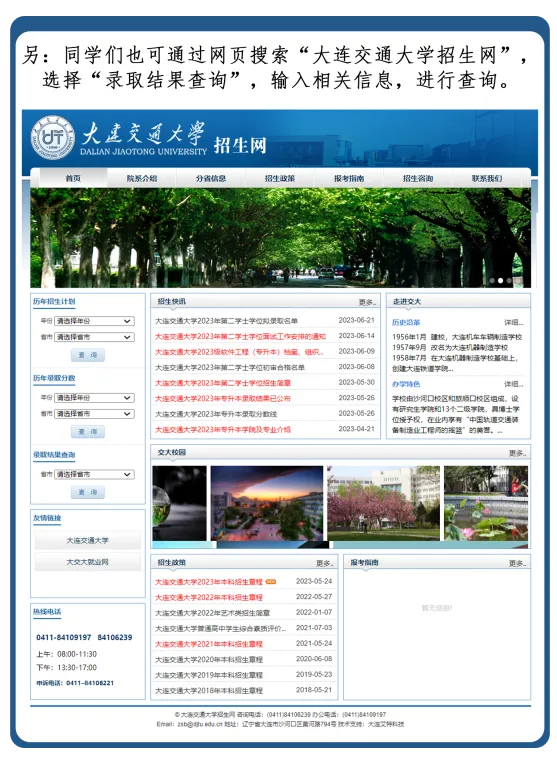
Task: Open 普通高中学生综合素质评价 policy link
Action: point(220,629)
